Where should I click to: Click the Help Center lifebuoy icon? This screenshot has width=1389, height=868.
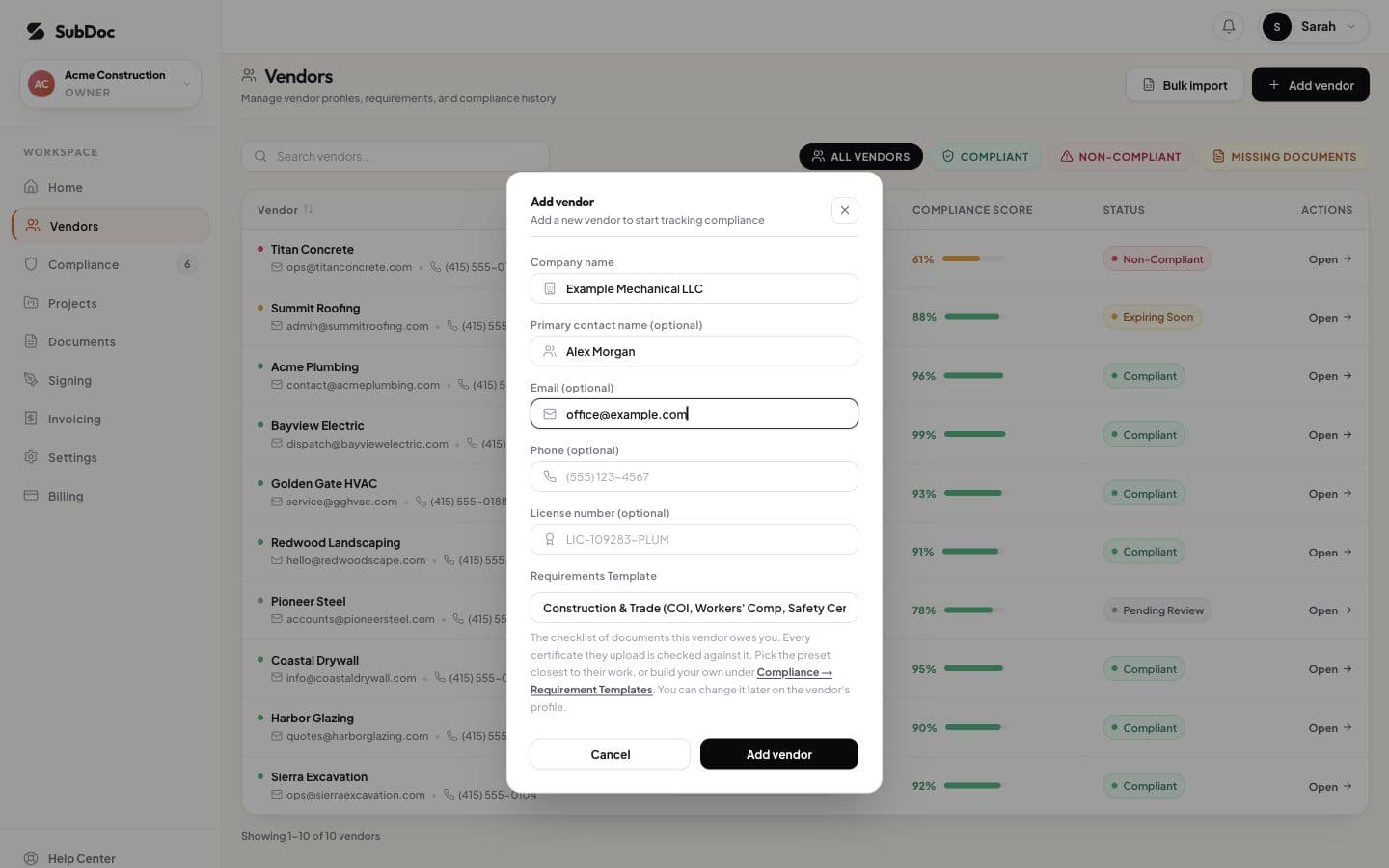(x=31, y=858)
